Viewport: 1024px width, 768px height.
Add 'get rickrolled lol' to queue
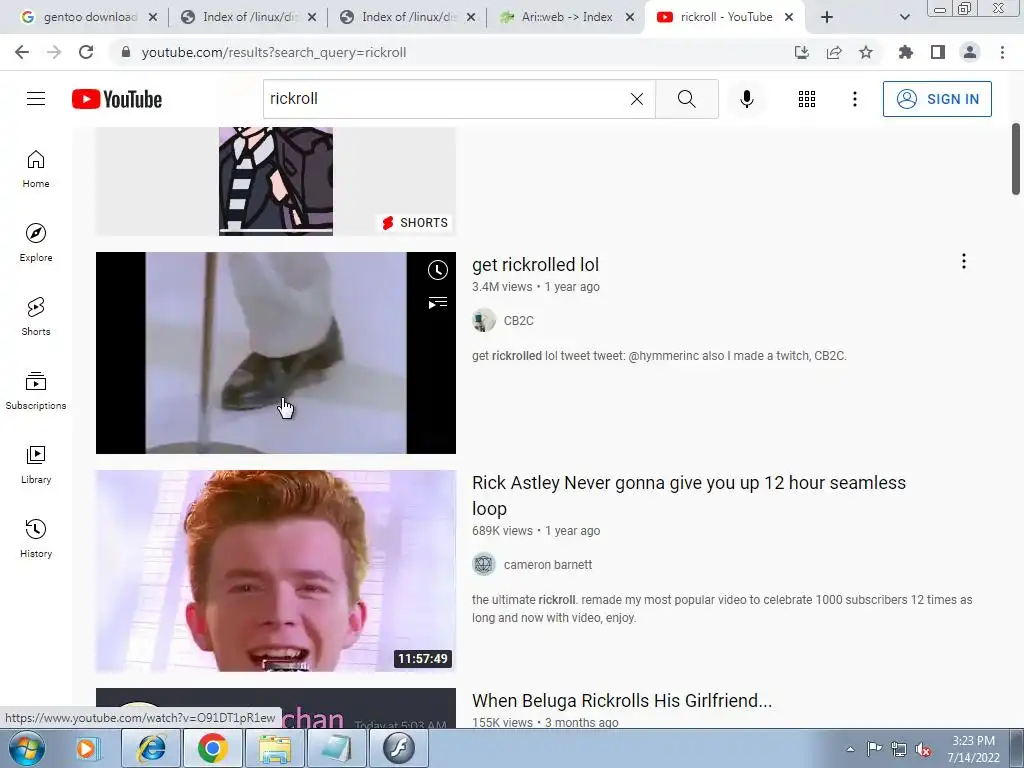438,302
